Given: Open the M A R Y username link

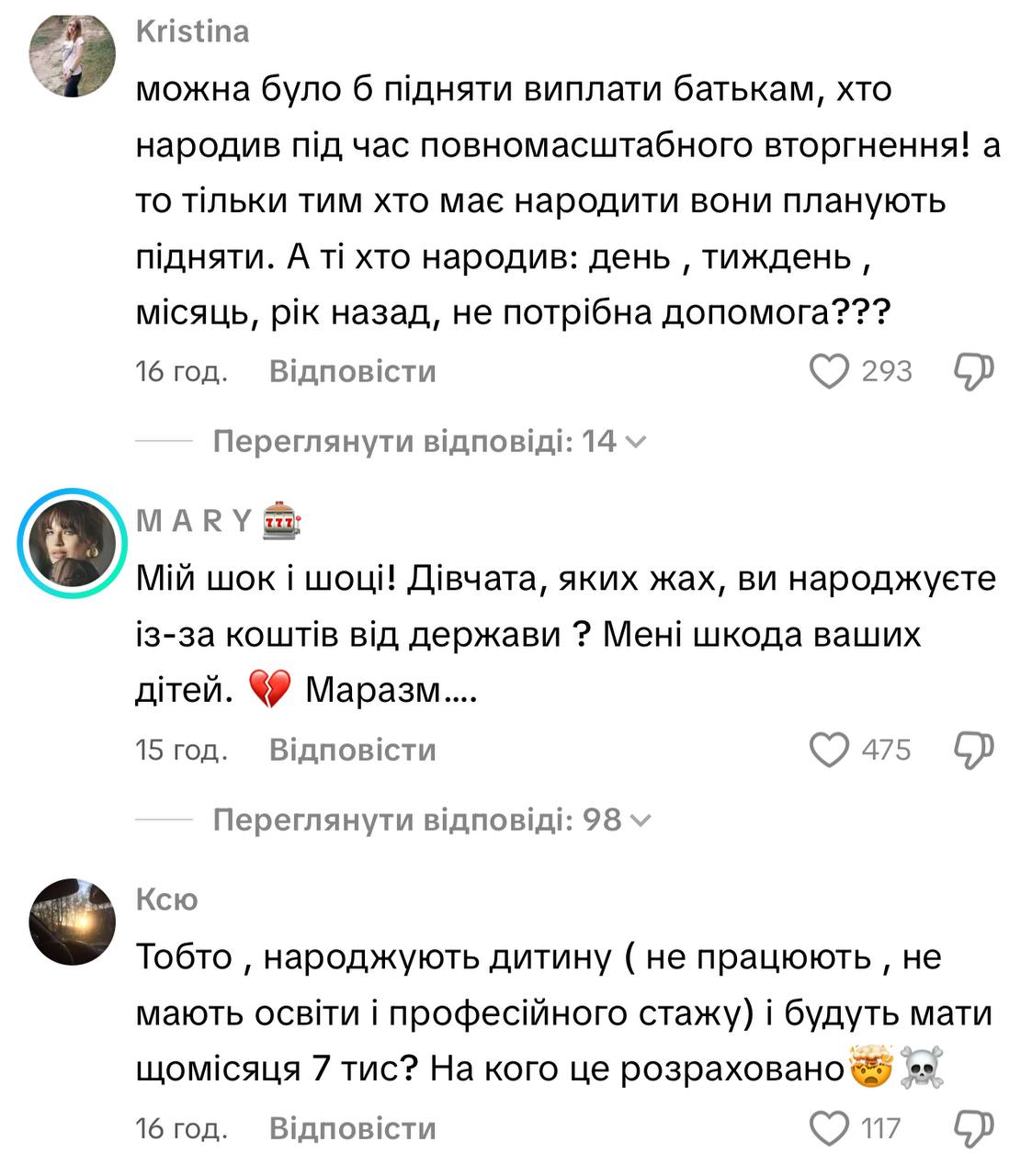Looking at the screenshot, I should click(195, 521).
